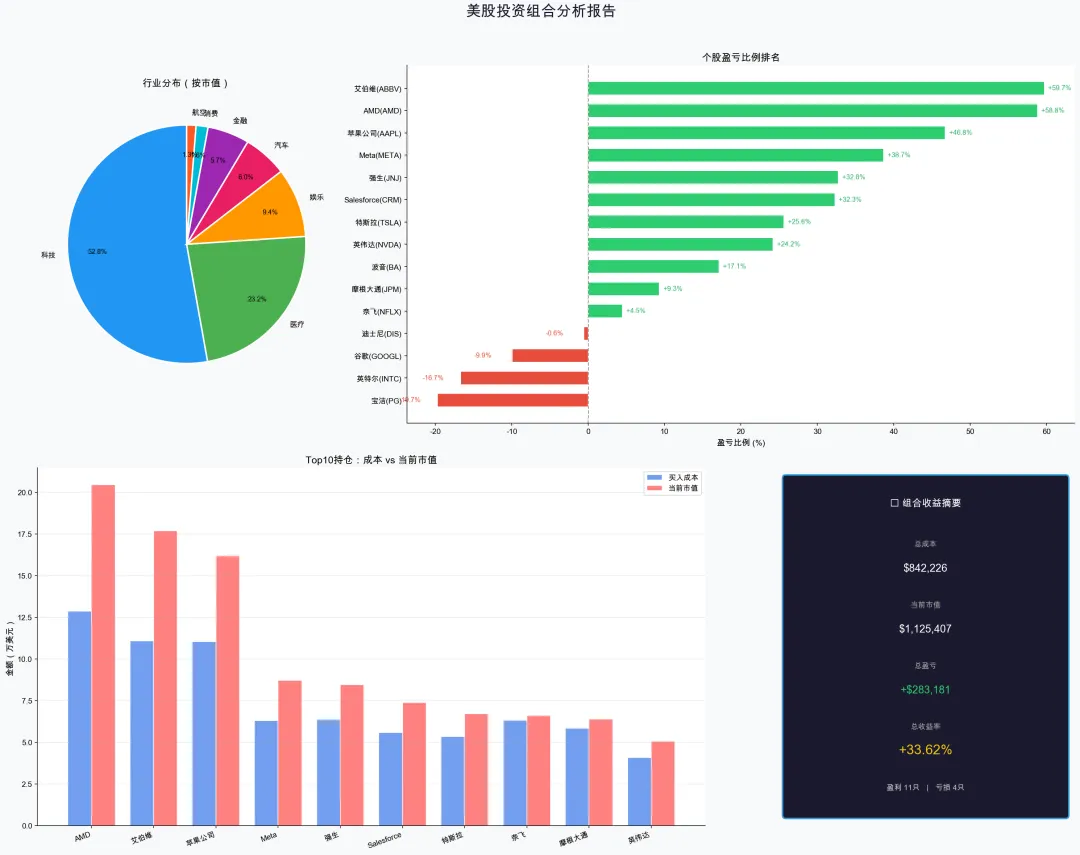Click the 艾伯维(ABBV) green bar
This screenshot has width=1080, height=855.
(x=816, y=88)
